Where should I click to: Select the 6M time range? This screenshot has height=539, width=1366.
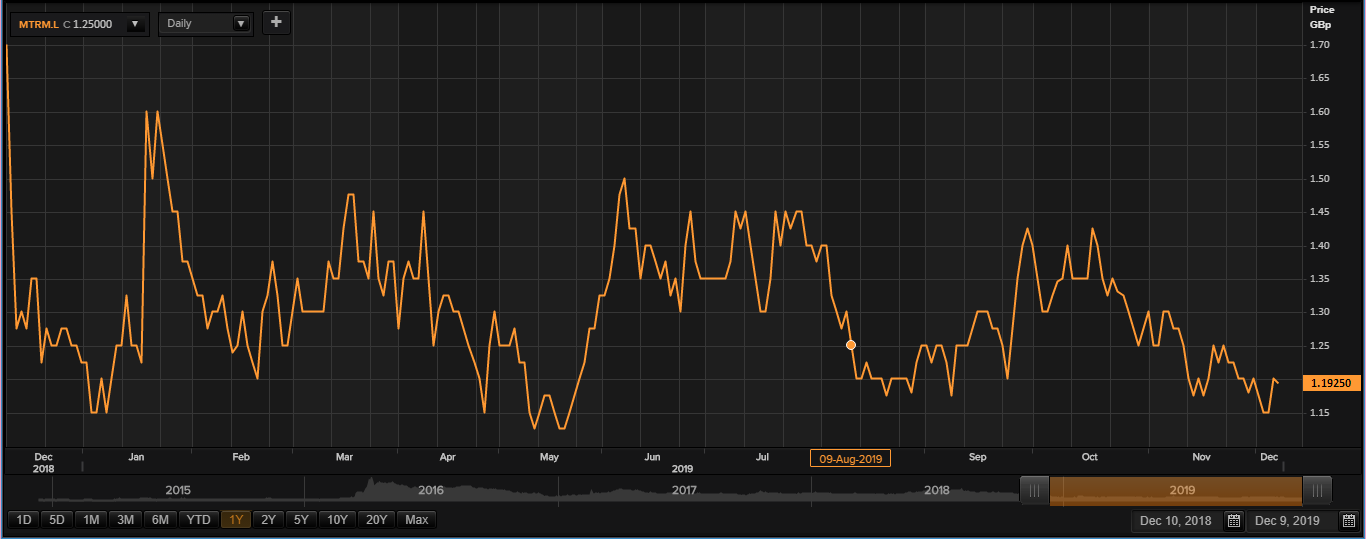click(160, 520)
